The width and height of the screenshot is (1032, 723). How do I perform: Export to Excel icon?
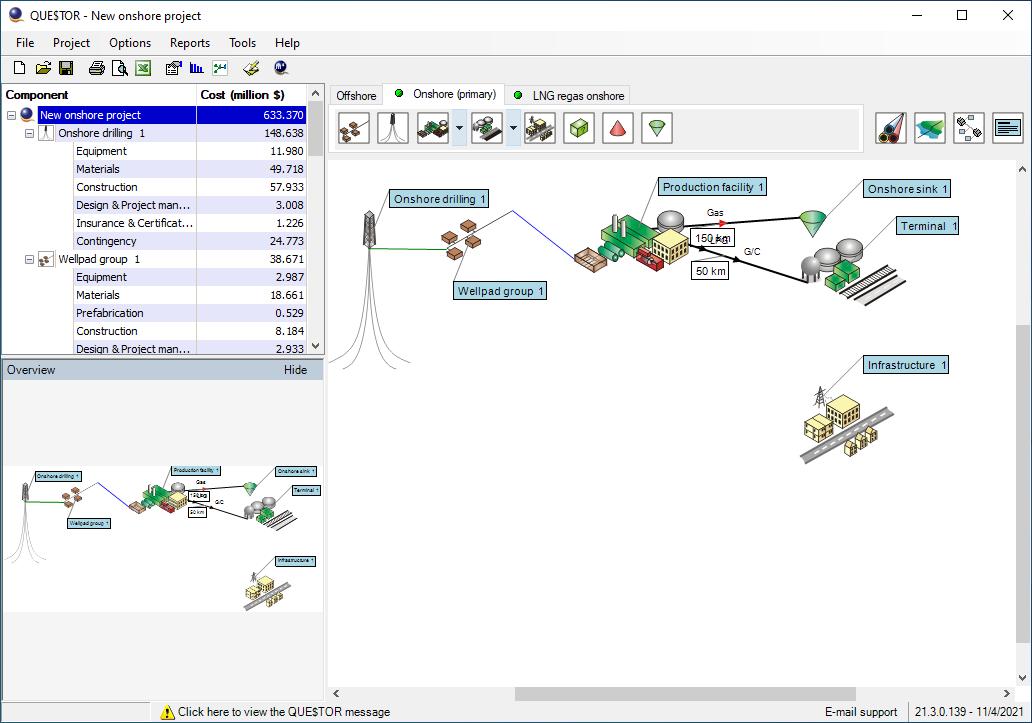[143, 68]
